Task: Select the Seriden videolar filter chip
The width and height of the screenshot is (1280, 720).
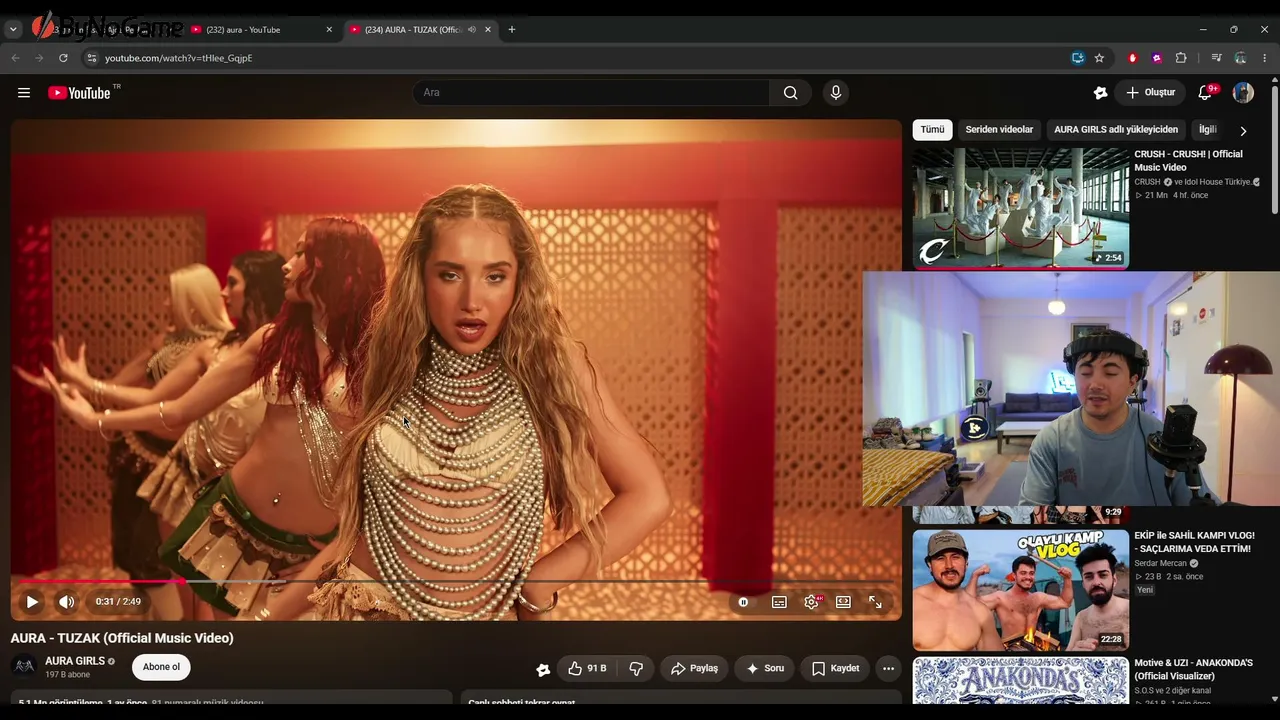Action: point(999,130)
